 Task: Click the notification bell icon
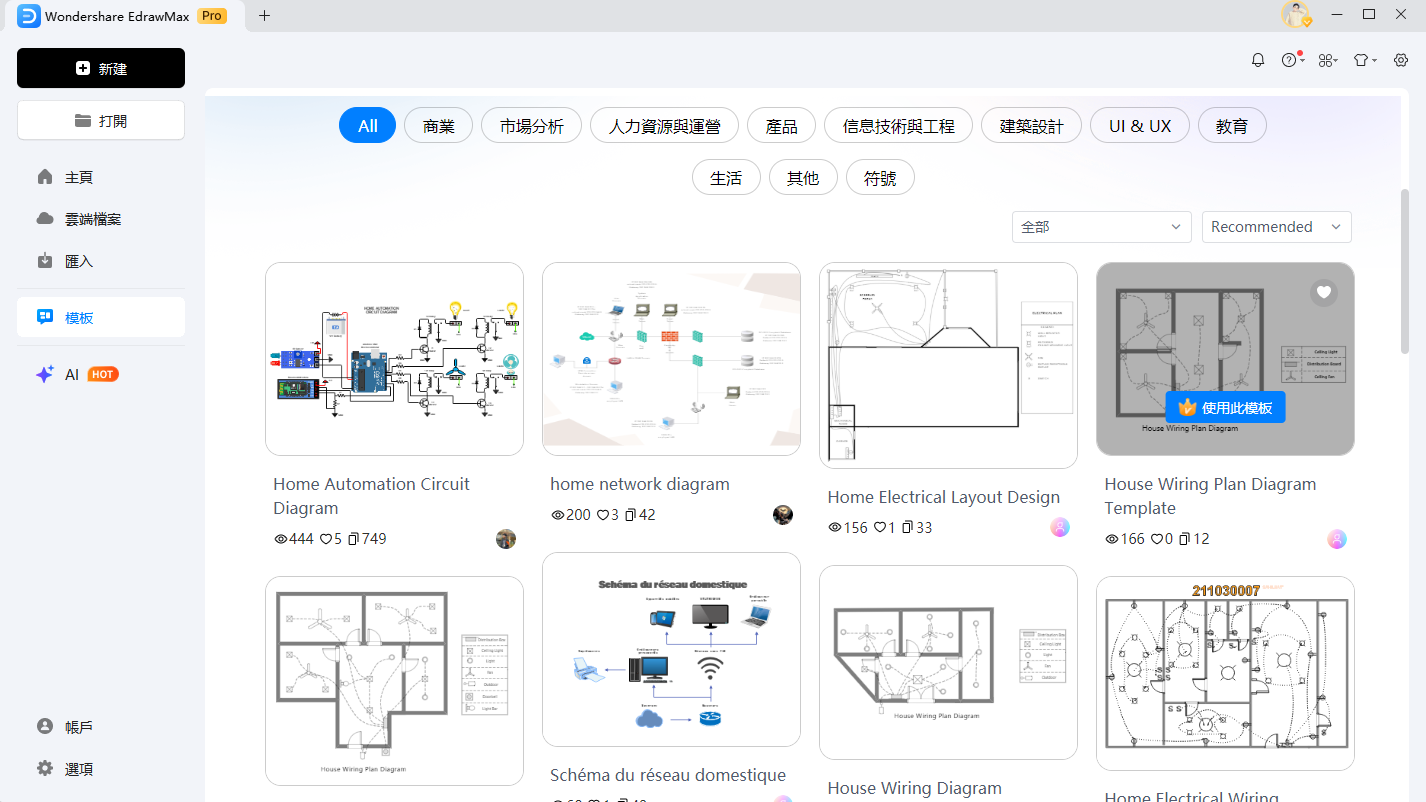(x=1258, y=60)
